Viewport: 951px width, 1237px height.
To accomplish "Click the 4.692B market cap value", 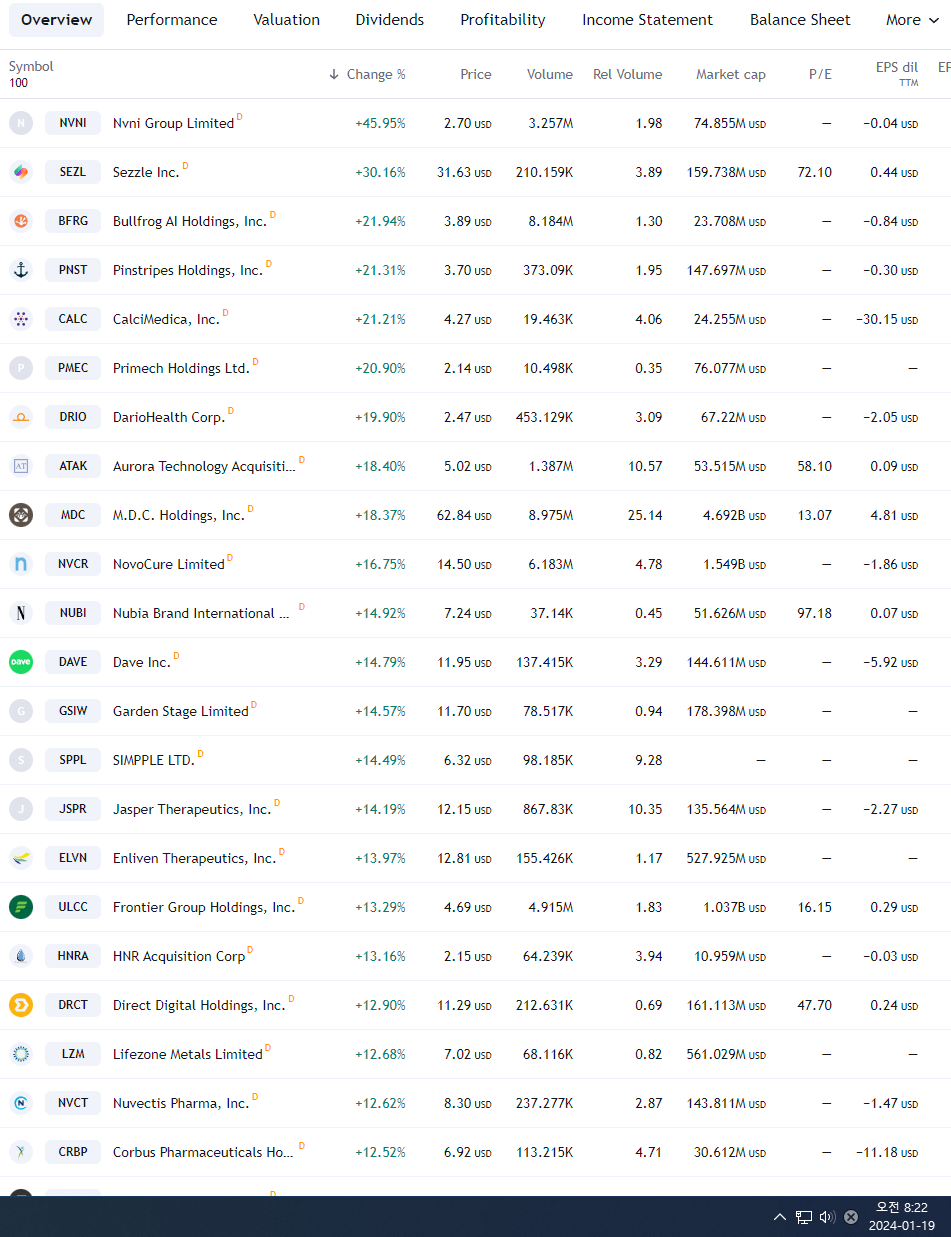I will 729,516.
